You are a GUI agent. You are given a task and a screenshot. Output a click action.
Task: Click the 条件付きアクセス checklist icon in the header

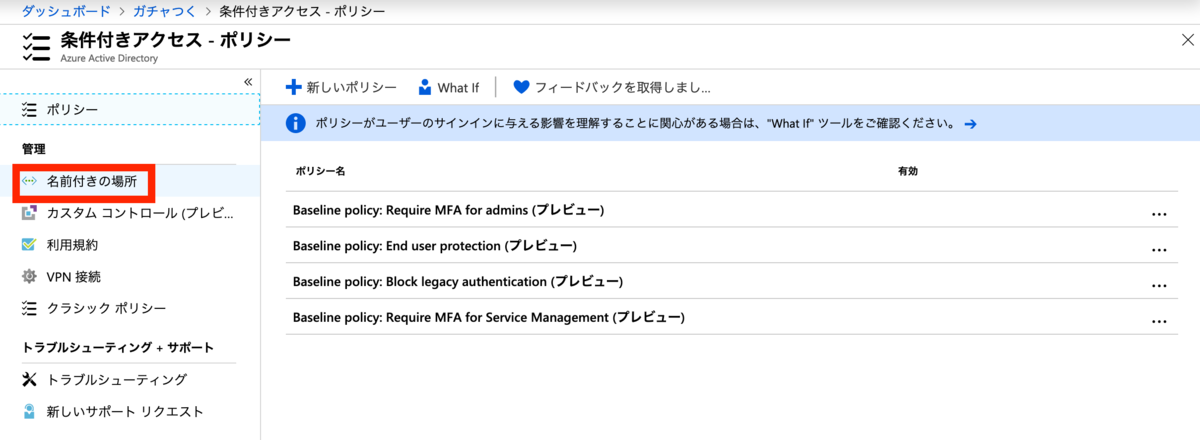35,48
